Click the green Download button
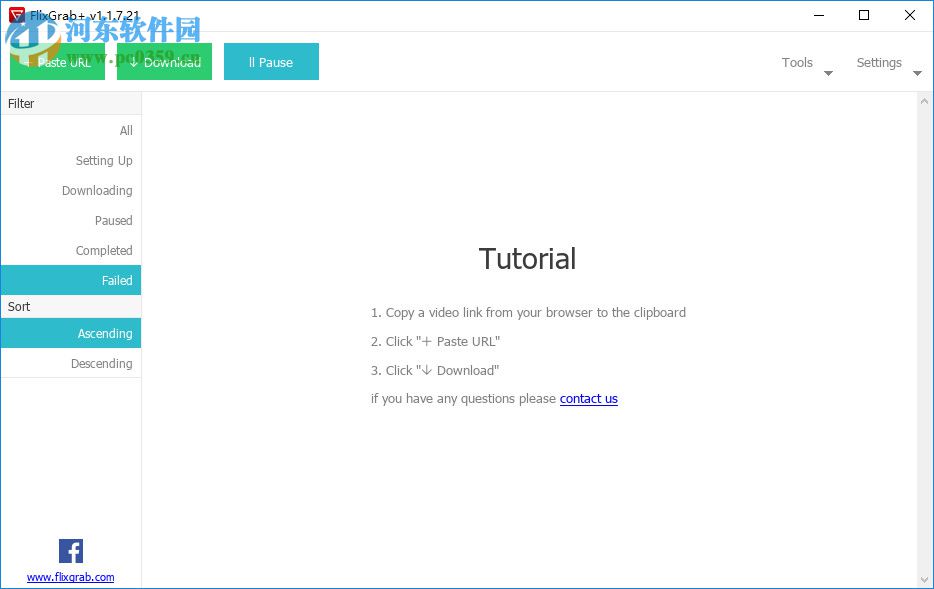This screenshot has height=589, width=934. click(164, 61)
